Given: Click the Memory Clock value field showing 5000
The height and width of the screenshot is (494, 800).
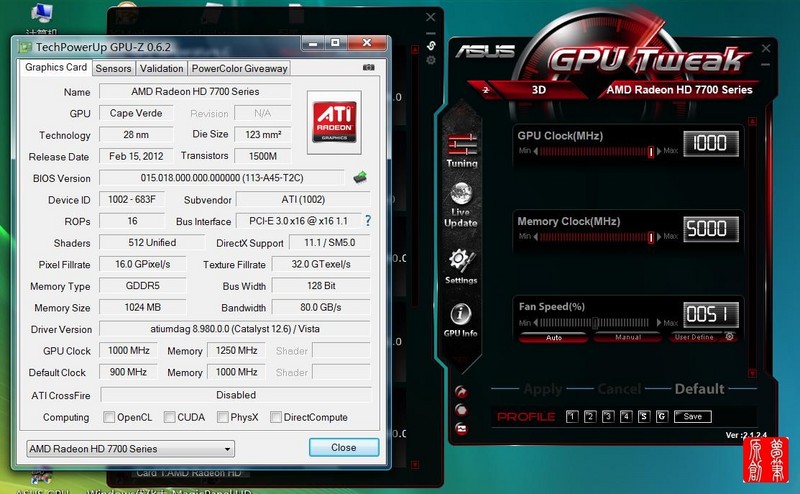Looking at the screenshot, I should click(711, 229).
